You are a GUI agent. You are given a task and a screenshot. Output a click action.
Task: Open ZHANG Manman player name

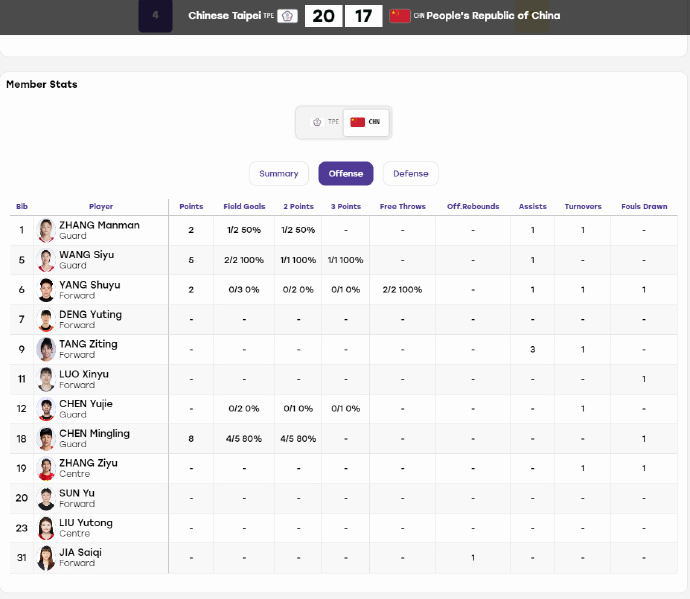tap(99, 225)
